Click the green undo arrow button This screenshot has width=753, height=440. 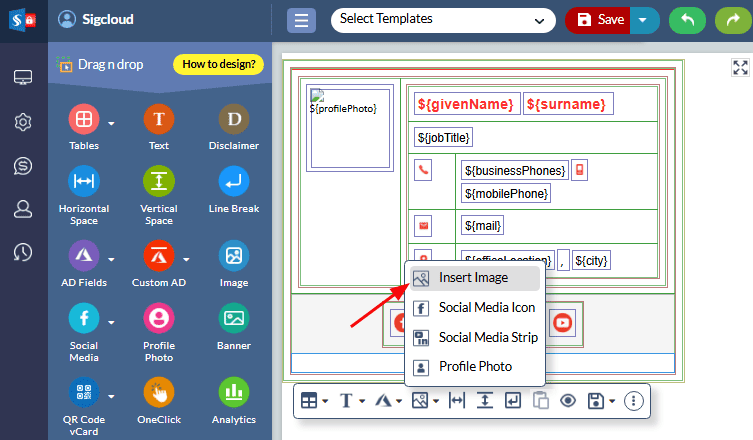(687, 20)
